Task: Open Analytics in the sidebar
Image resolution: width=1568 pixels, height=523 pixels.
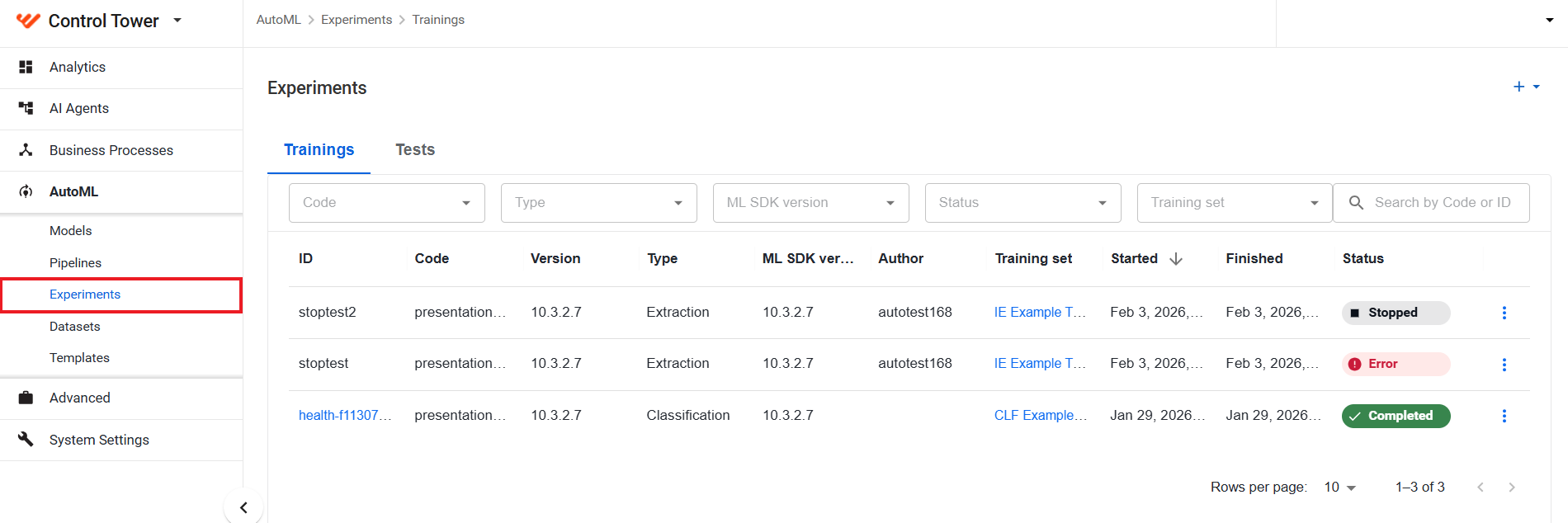Action: point(121,68)
